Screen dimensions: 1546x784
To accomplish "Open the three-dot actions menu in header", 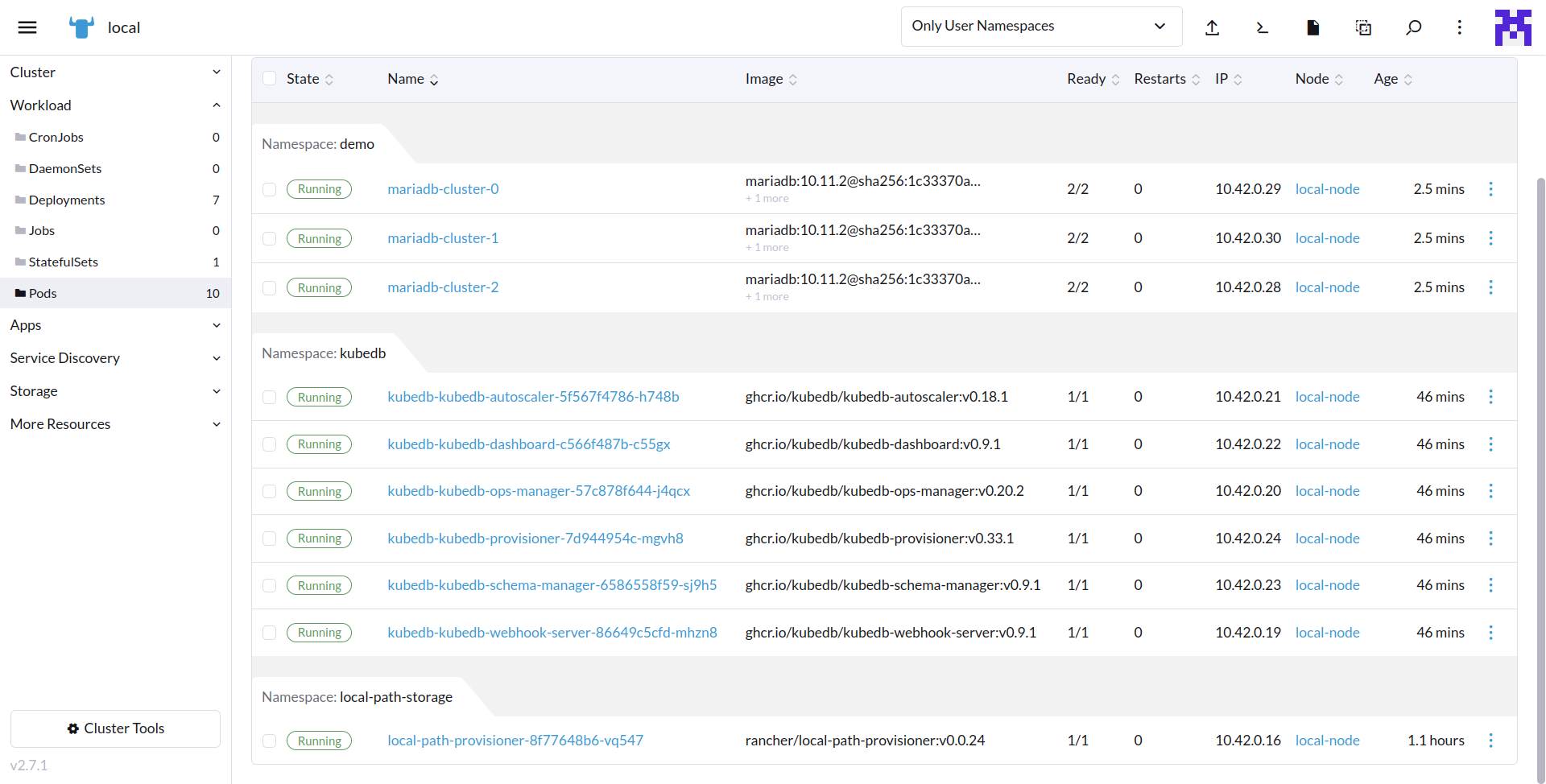I will click(x=1460, y=27).
